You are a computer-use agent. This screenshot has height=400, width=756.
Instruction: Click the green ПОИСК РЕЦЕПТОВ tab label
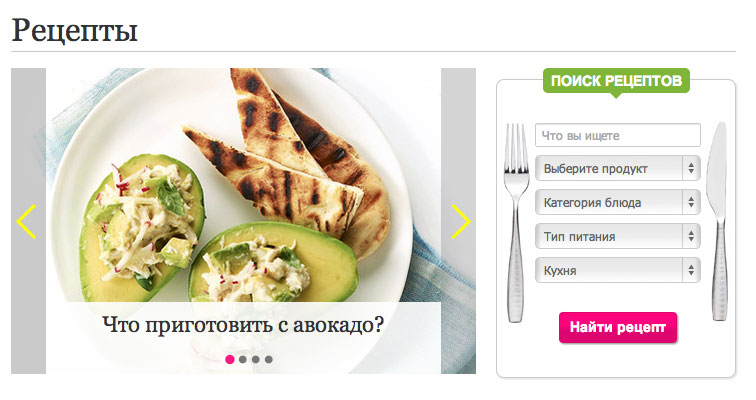(616, 80)
